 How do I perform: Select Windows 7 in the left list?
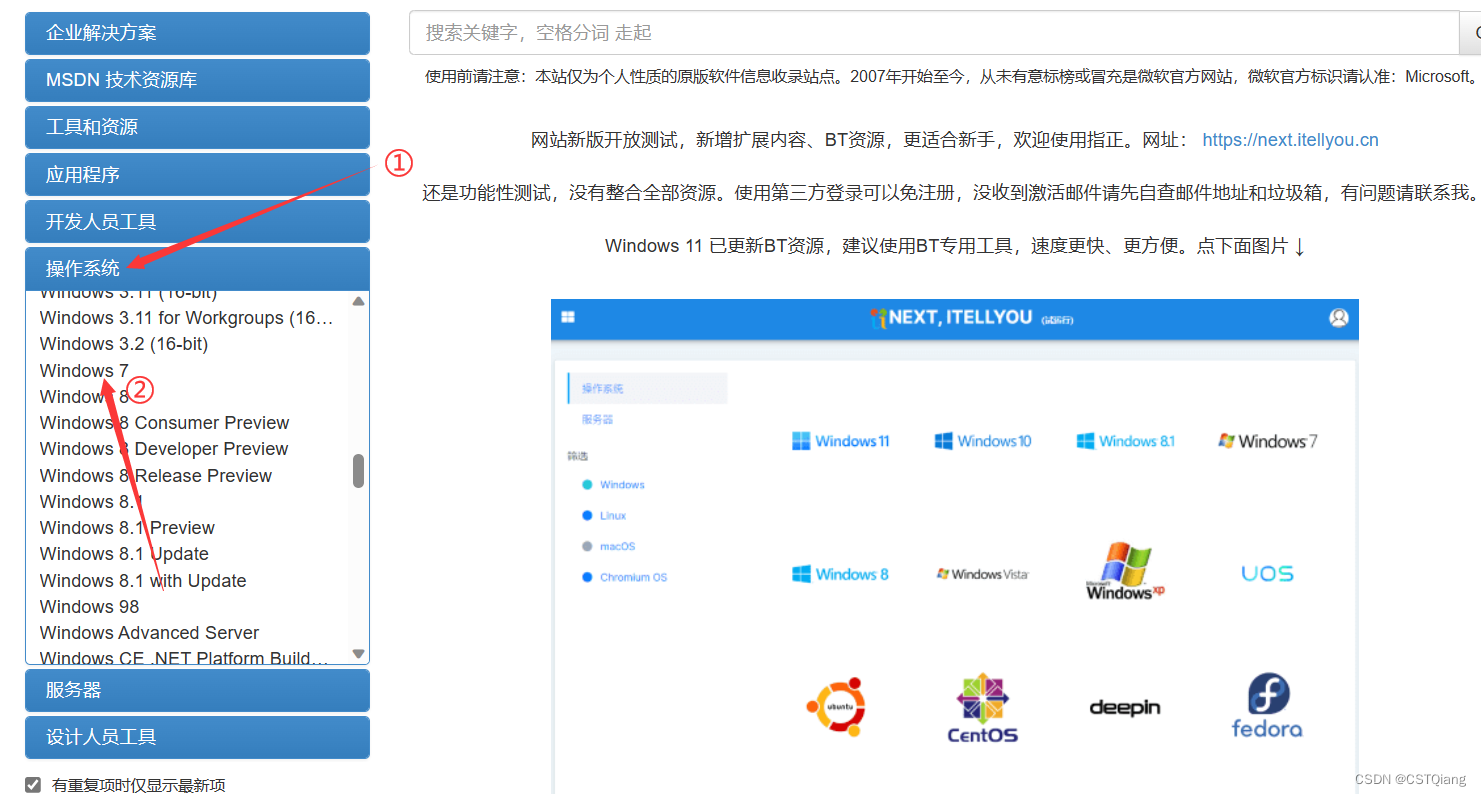point(84,370)
